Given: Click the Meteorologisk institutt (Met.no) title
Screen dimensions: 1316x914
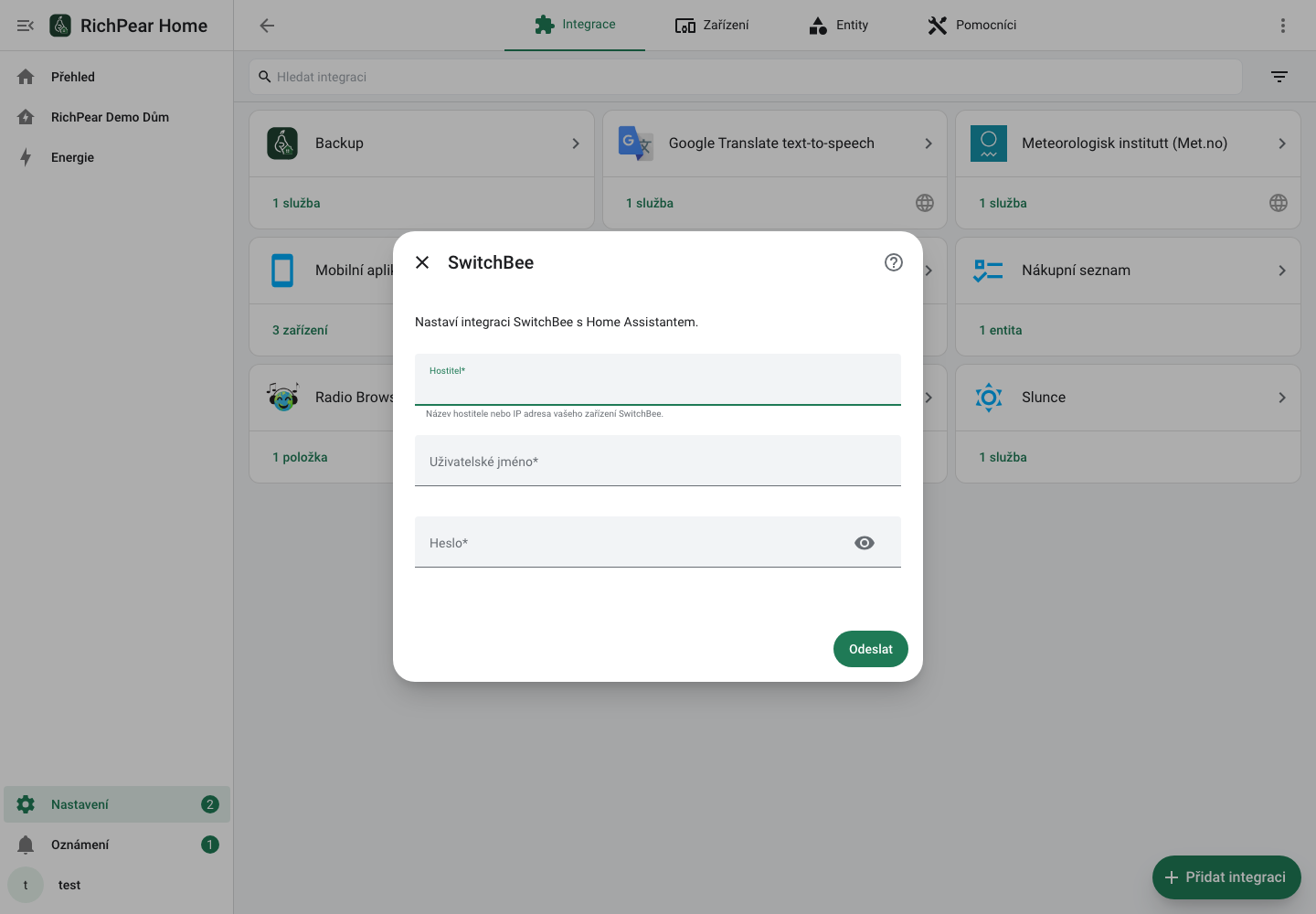Looking at the screenshot, I should pos(1124,143).
